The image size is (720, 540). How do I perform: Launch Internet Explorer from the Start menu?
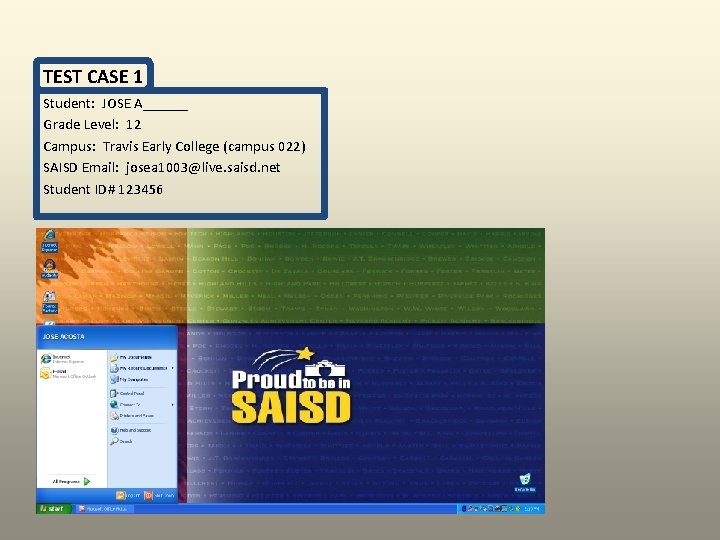pos(62,359)
